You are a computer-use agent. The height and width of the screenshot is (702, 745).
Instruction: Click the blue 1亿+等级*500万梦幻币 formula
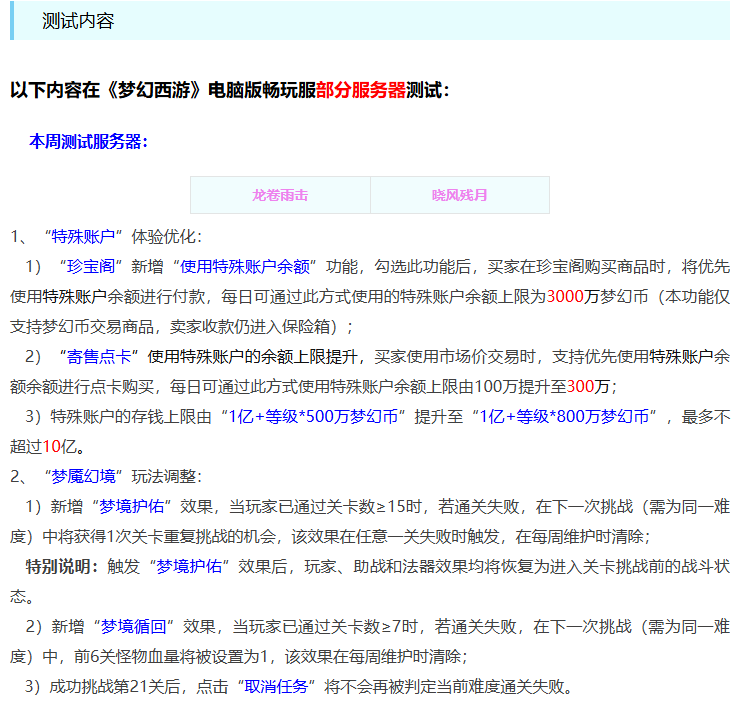[313, 416]
